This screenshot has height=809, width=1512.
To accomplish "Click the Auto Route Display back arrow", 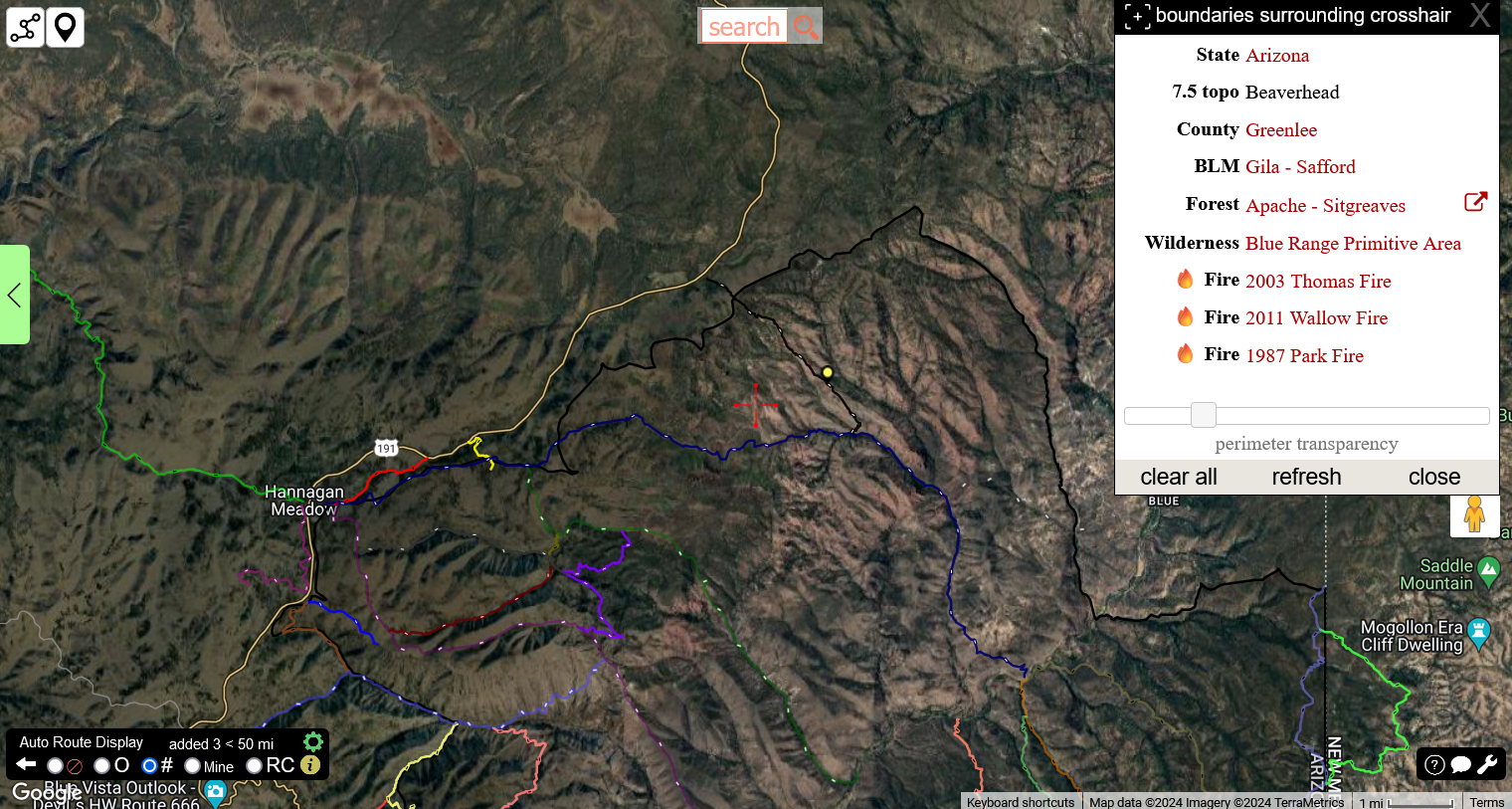I will [26, 764].
